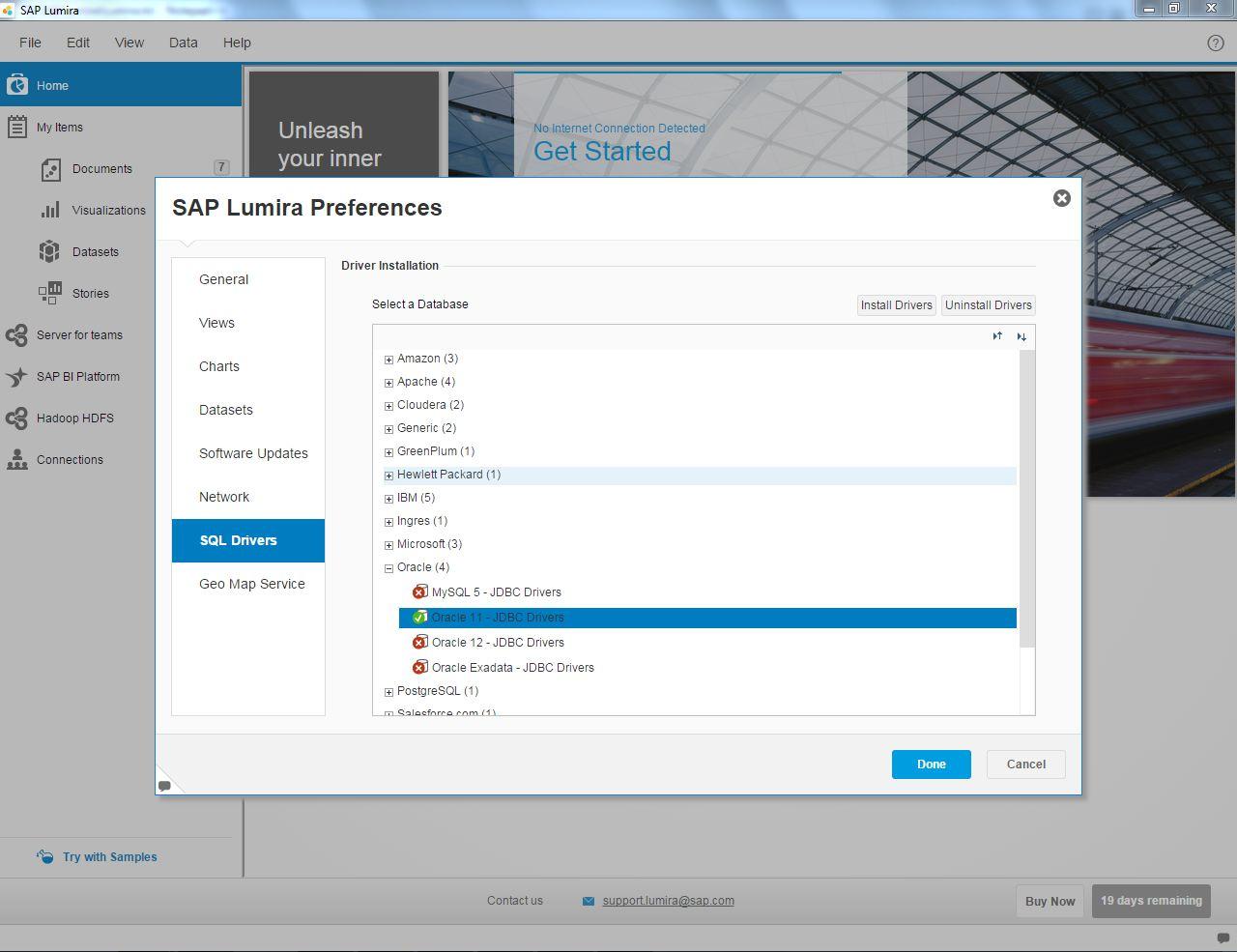Click the Try with Samples link
Viewport: 1237px width, 952px height.
point(110,856)
